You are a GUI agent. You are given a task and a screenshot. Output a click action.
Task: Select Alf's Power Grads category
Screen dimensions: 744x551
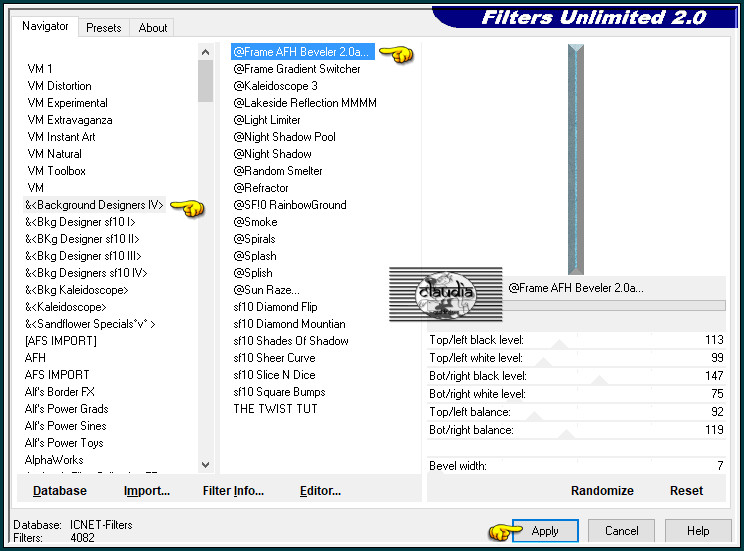(66, 409)
